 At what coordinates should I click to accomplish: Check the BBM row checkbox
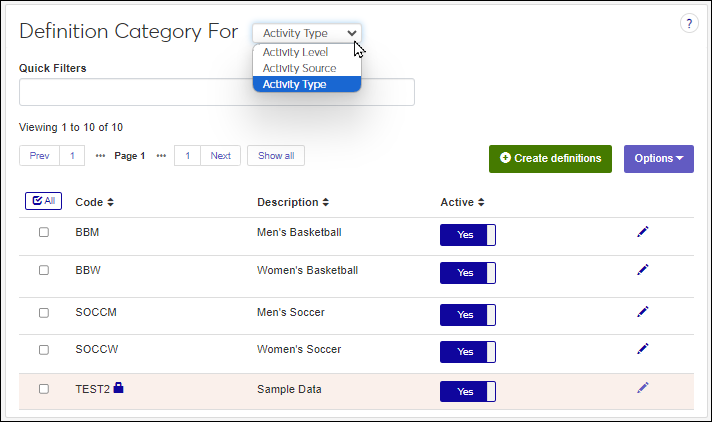point(44,233)
